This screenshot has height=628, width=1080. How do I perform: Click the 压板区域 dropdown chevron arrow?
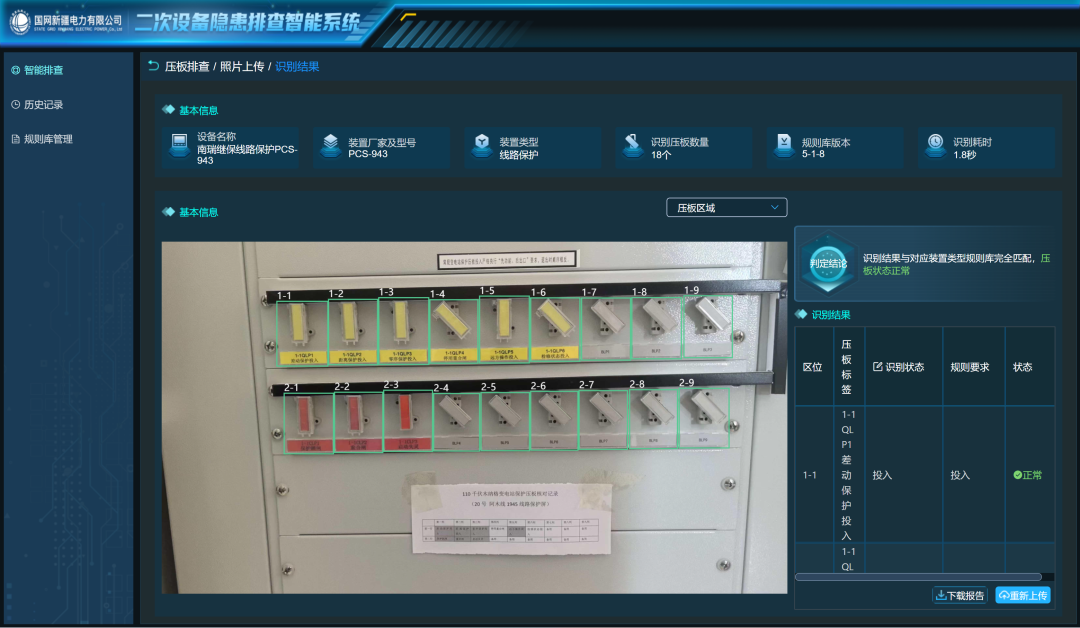(x=775, y=207)
